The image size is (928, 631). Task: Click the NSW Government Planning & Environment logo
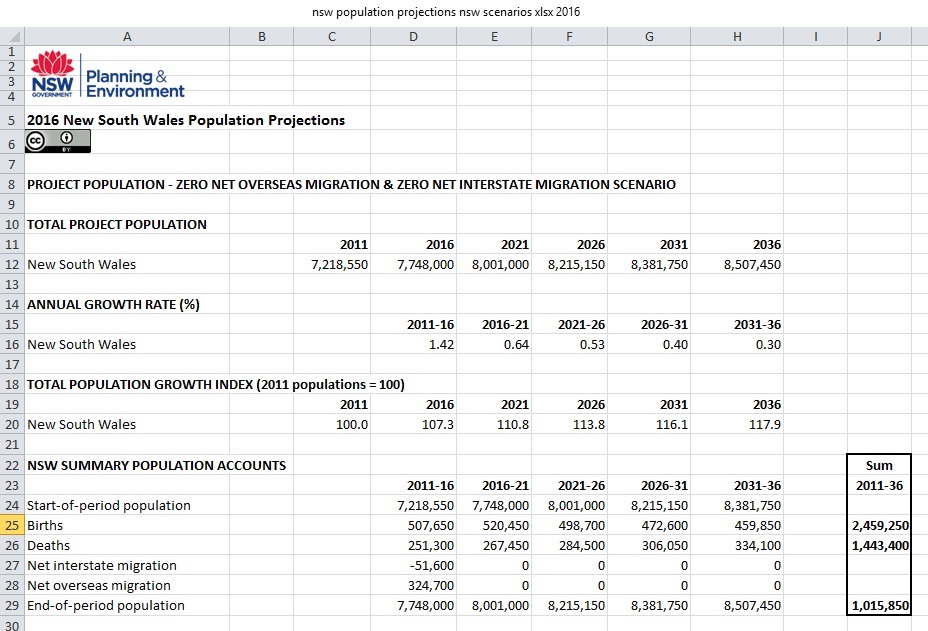(x=108, y=75)
